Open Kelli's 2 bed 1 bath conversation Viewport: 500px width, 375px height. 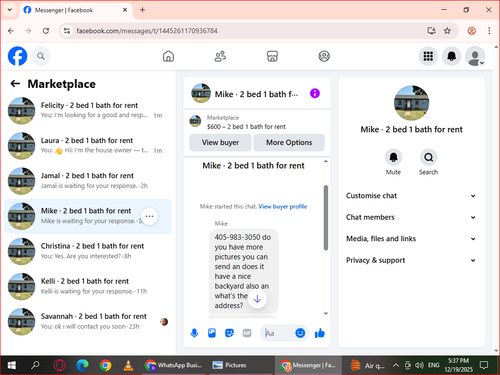coord(88,286)
